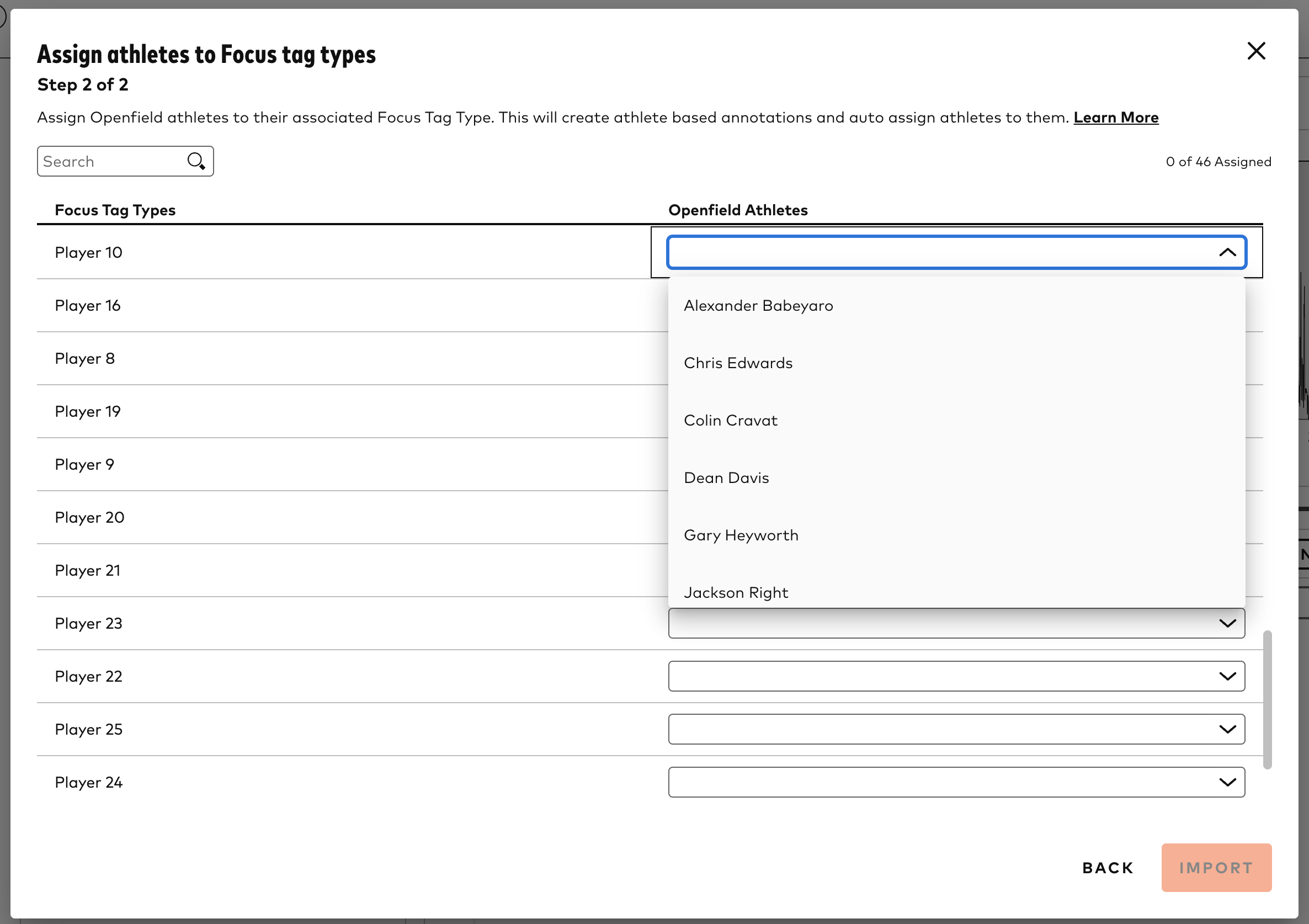Select the Player 16 row
Image resolution: width=1309 pixels, height=924 pixels.
(x=88, y=305)
